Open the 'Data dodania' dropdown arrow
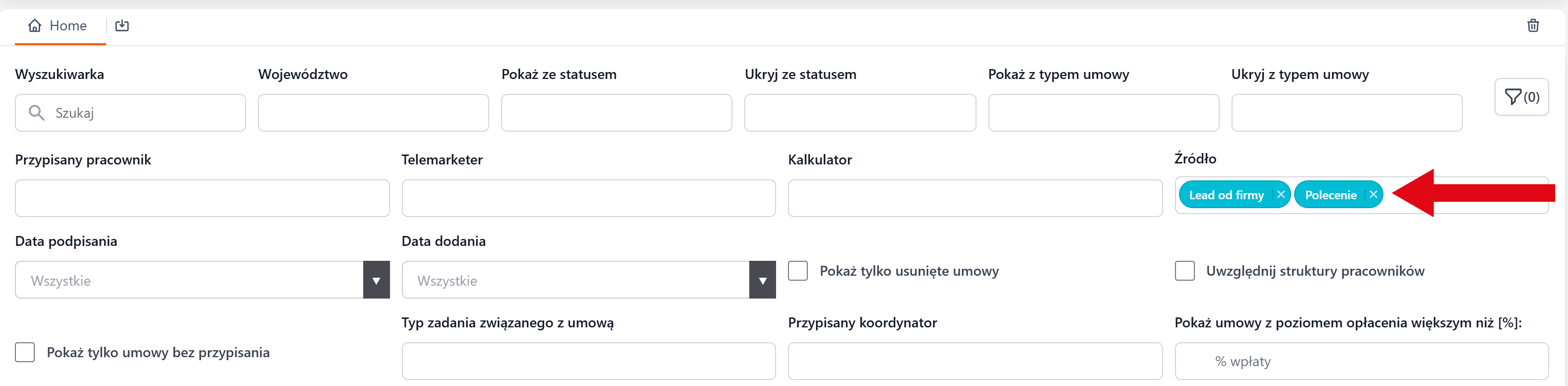The image size is (1568, 386). (x=762, y=281)
